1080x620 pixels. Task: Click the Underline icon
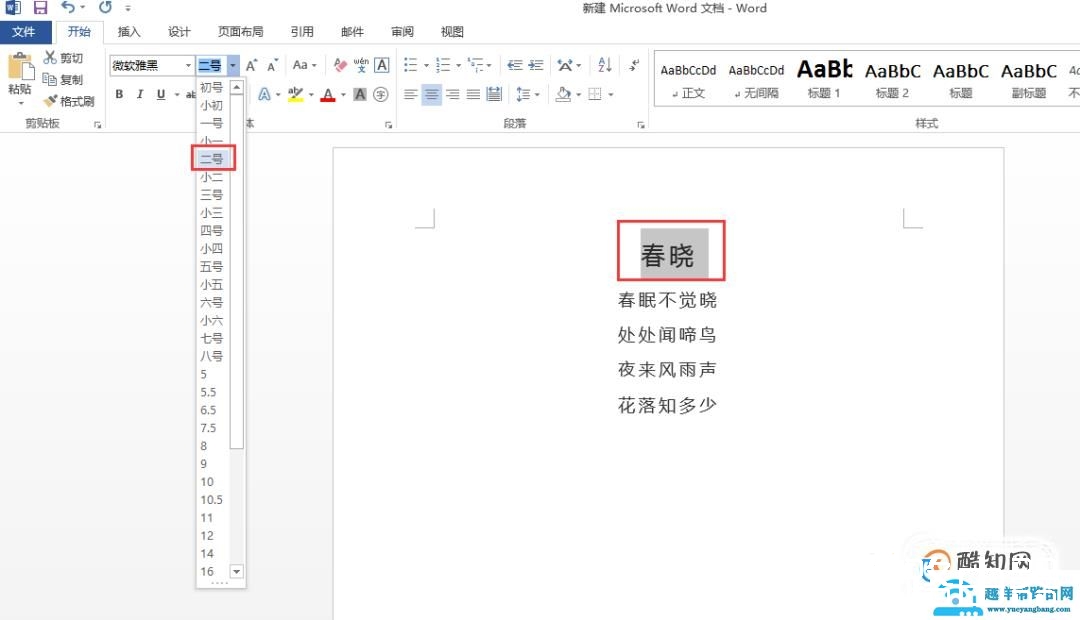(160, 93)
